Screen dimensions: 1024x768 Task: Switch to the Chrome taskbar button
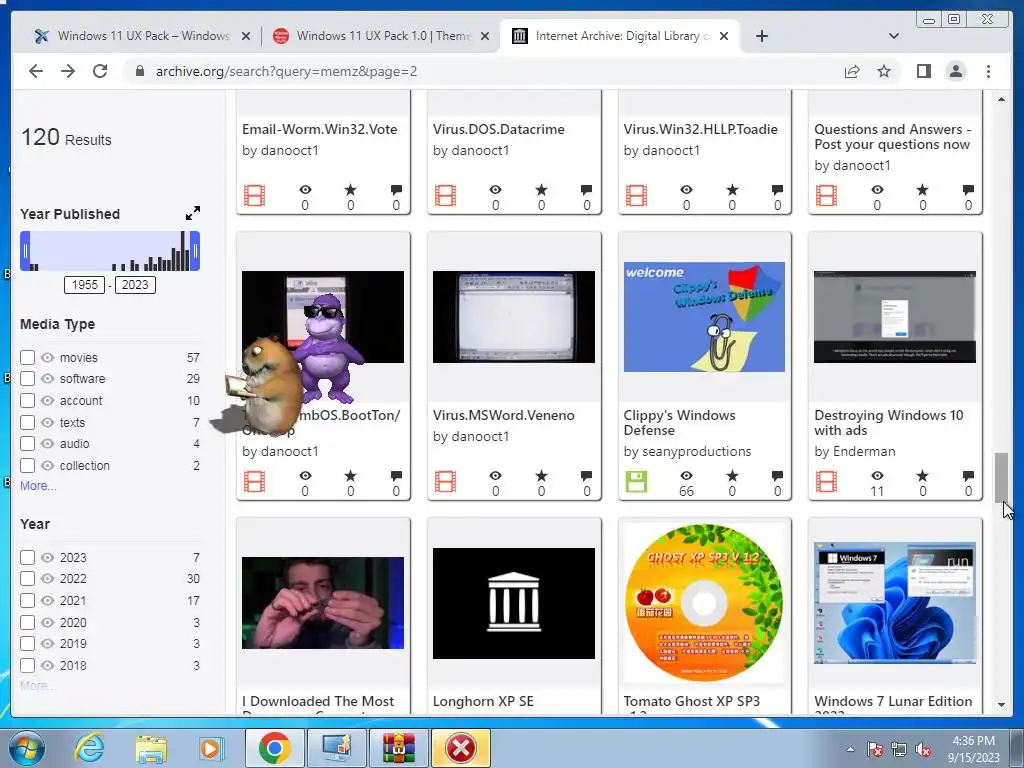point(274,748)
